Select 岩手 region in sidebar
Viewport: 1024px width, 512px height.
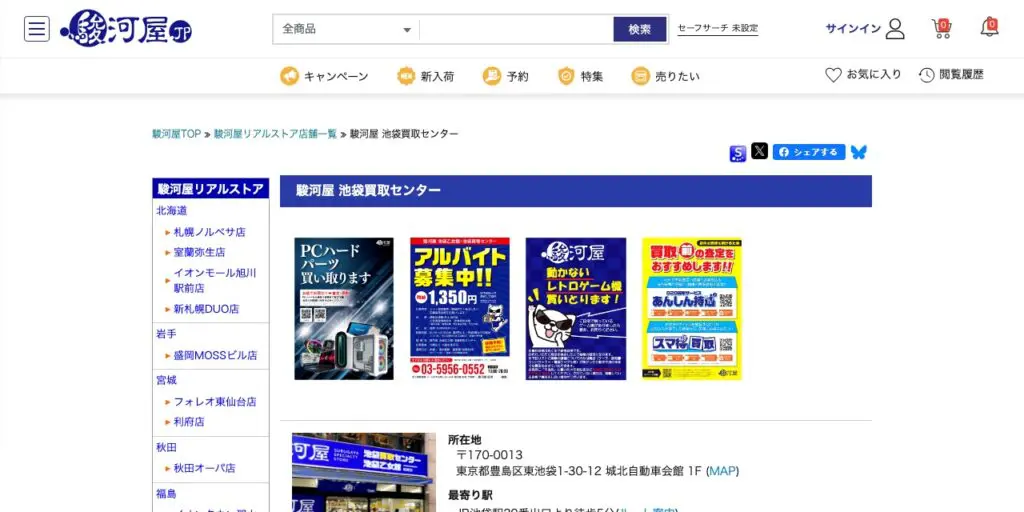166,334
